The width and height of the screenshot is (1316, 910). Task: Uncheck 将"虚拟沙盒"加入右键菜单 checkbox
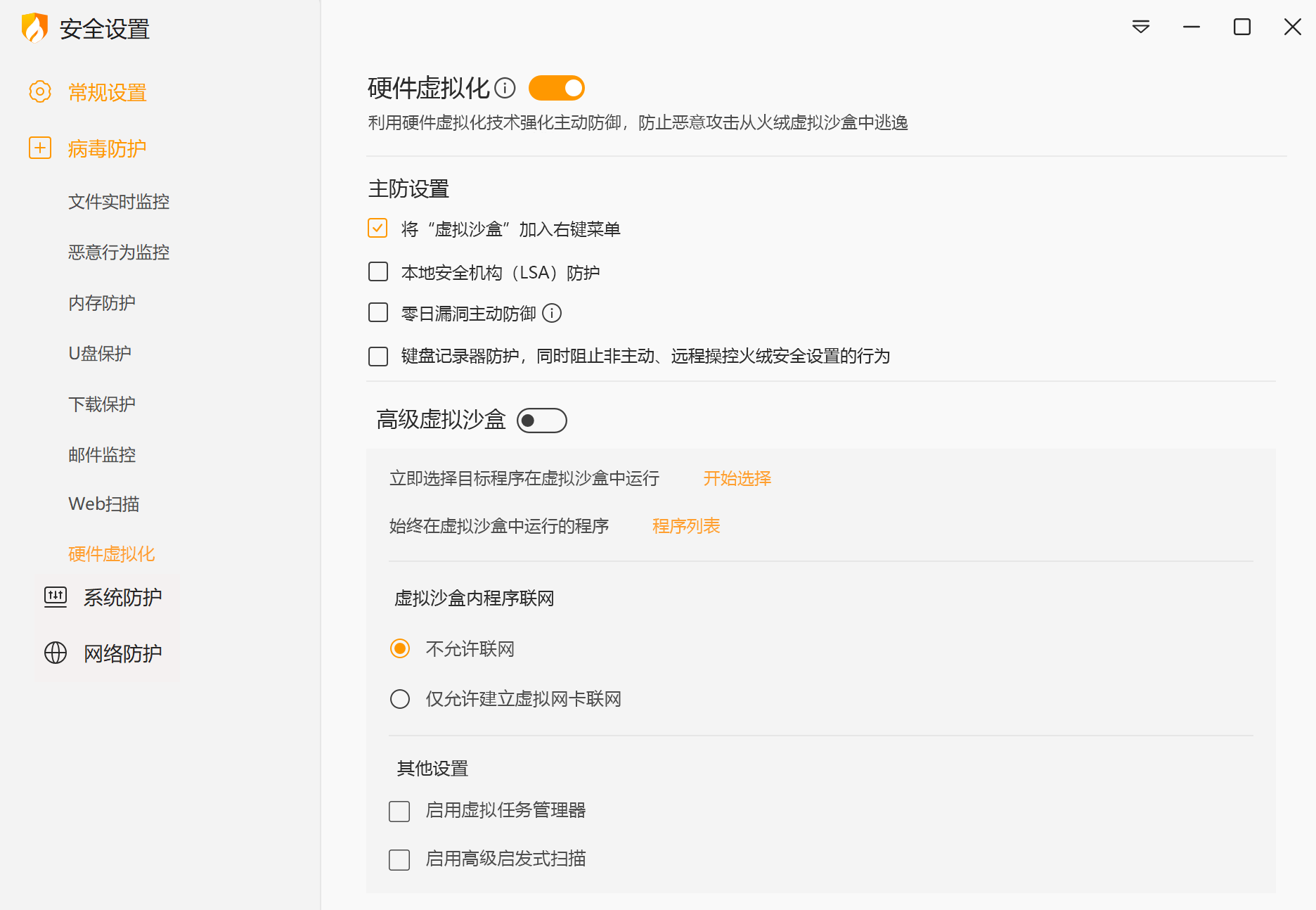pyautogui.click(x=378, y=229)
